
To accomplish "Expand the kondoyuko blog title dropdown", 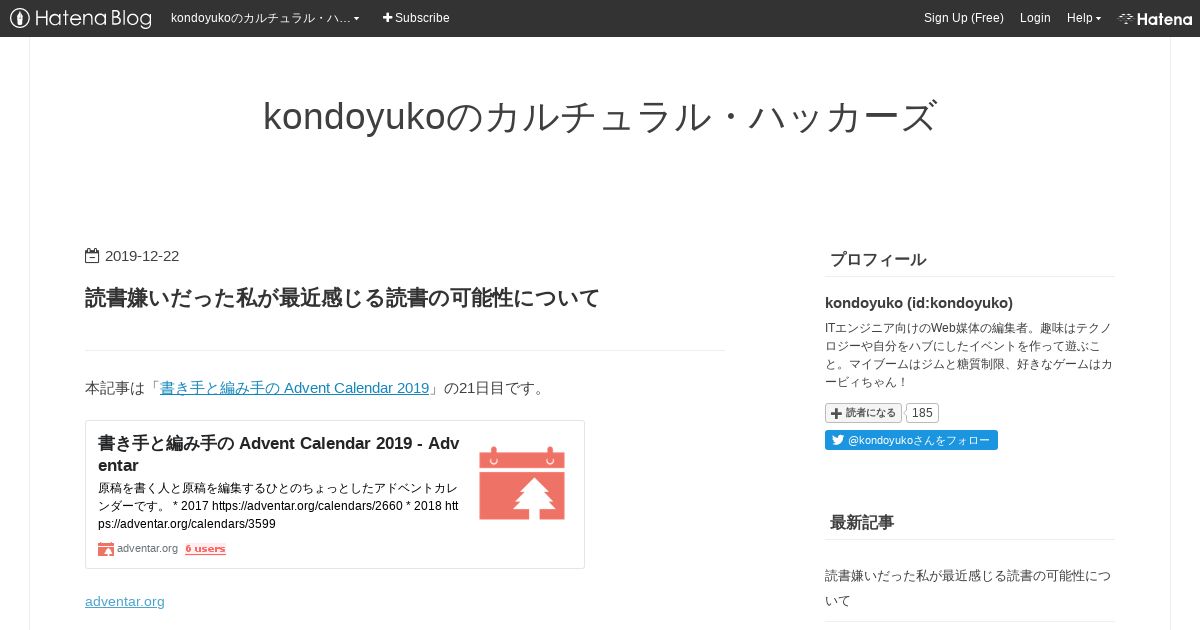I will pos(265,18).
